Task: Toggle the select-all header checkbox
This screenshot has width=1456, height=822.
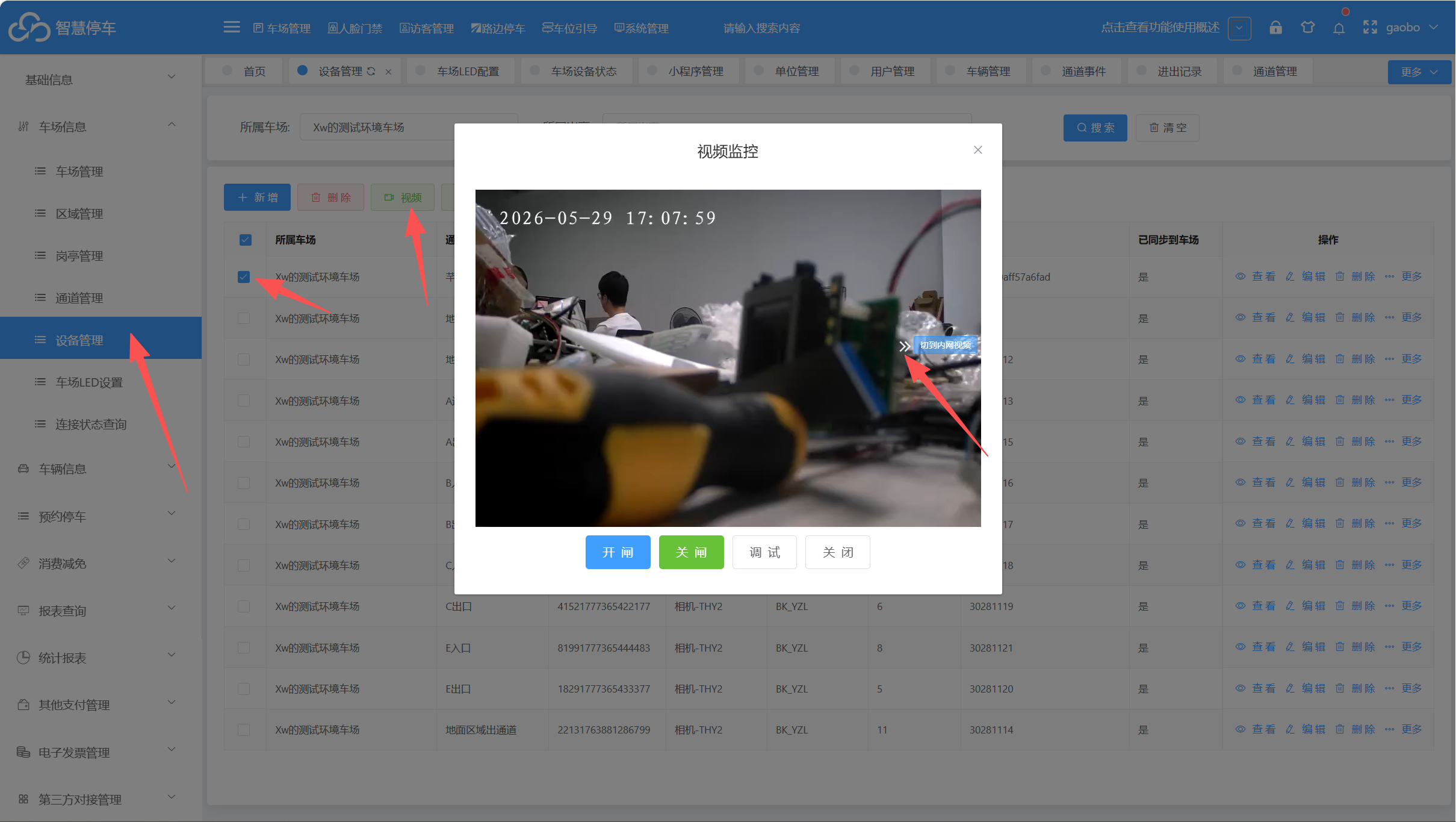Action: click(245, 240)
